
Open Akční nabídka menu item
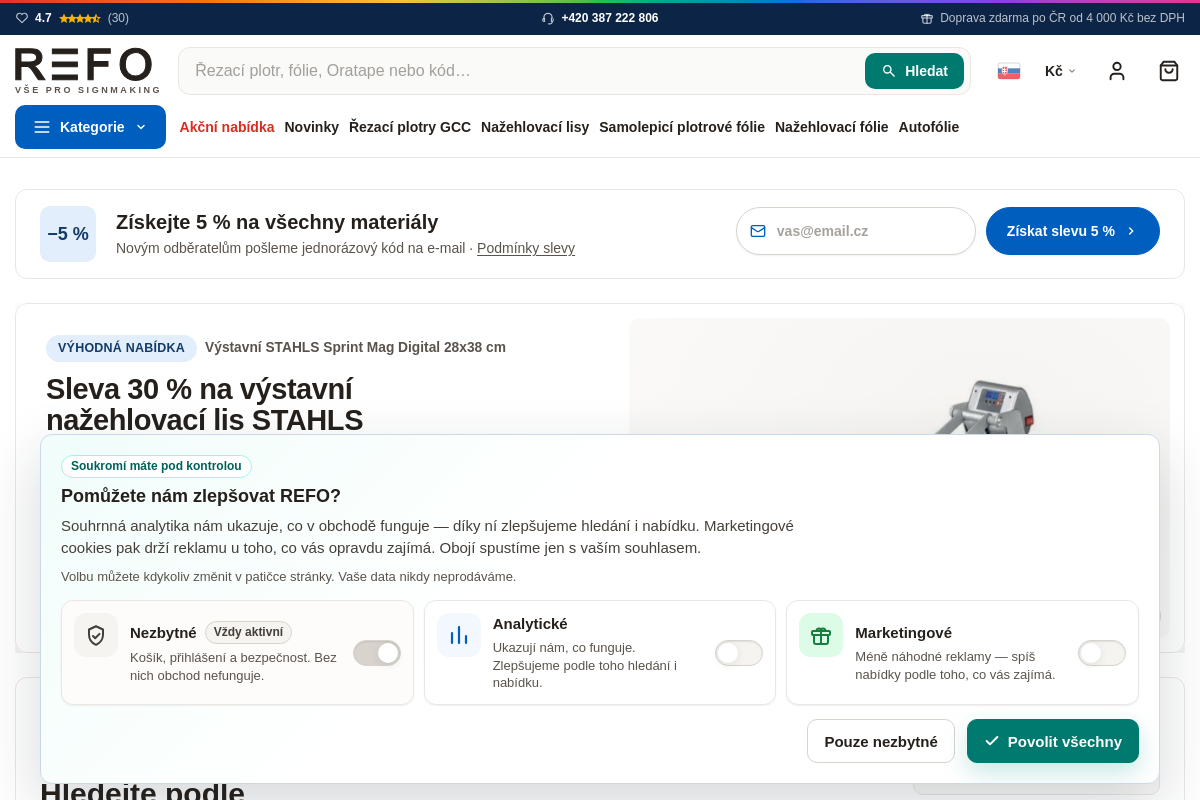coord(227,127)
